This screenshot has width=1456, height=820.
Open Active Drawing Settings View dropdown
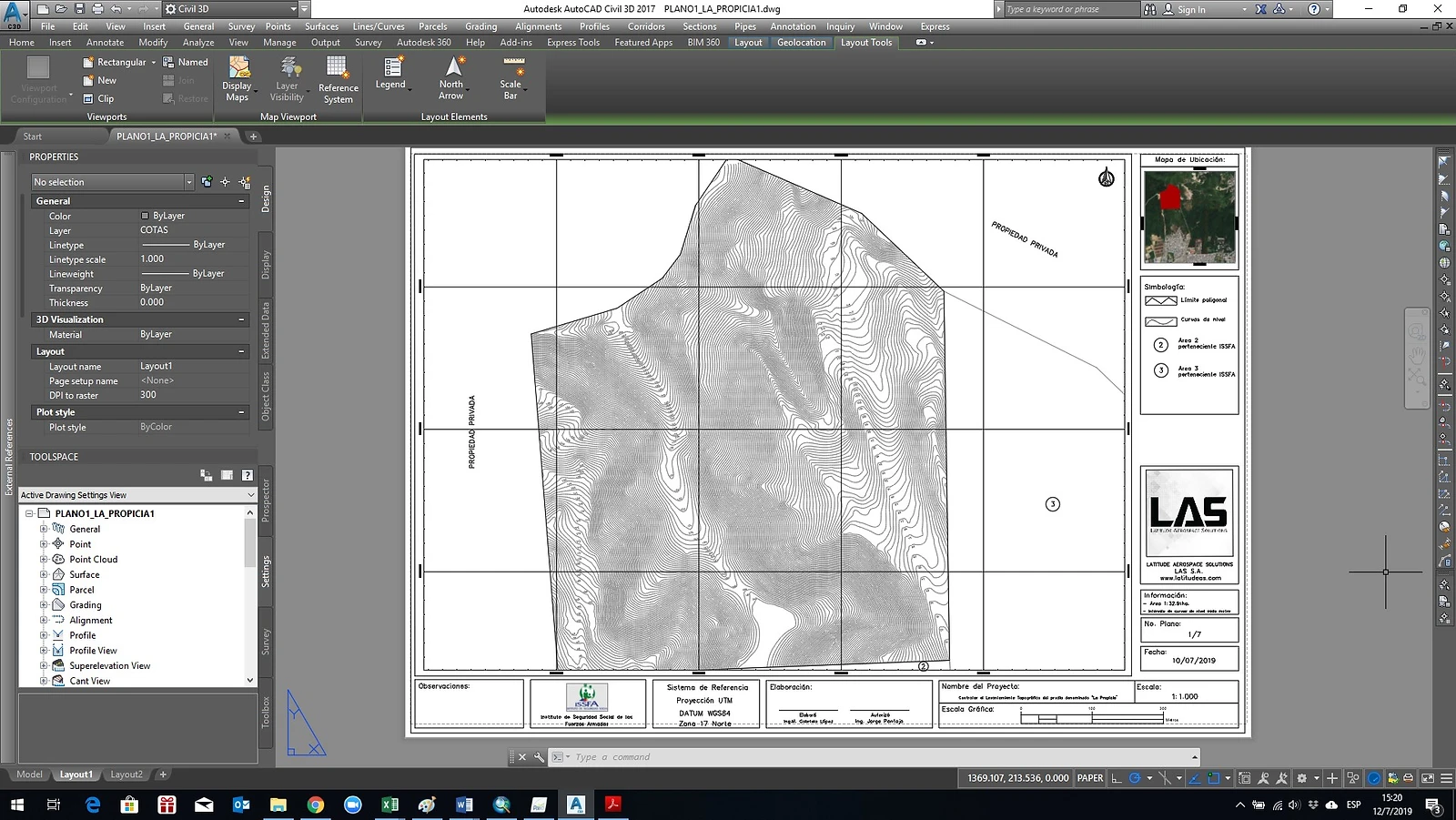point(138,495)
